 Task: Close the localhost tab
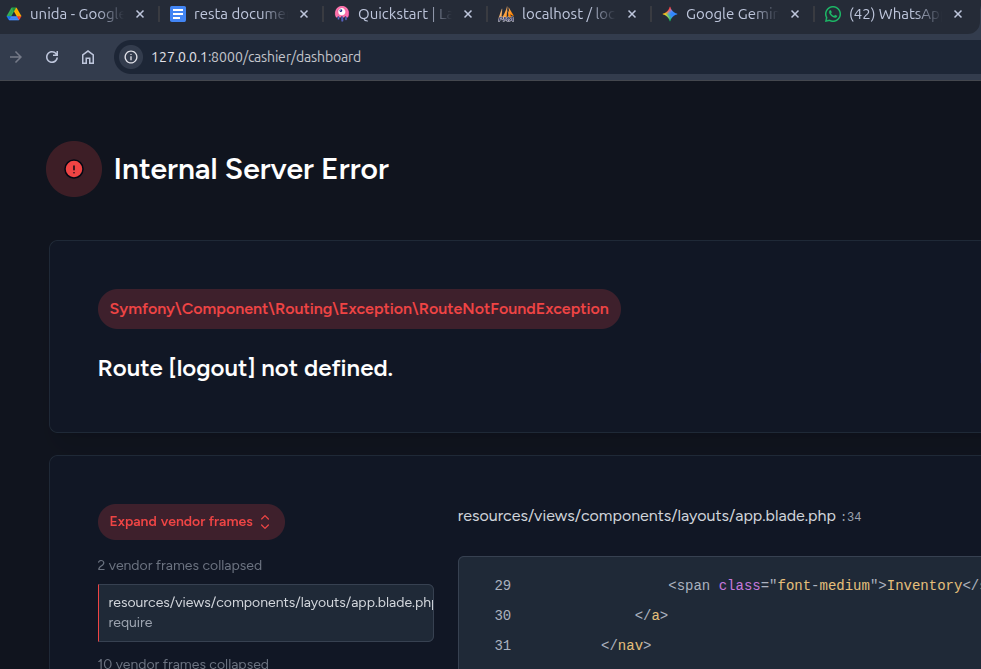(x=631, y=15)
